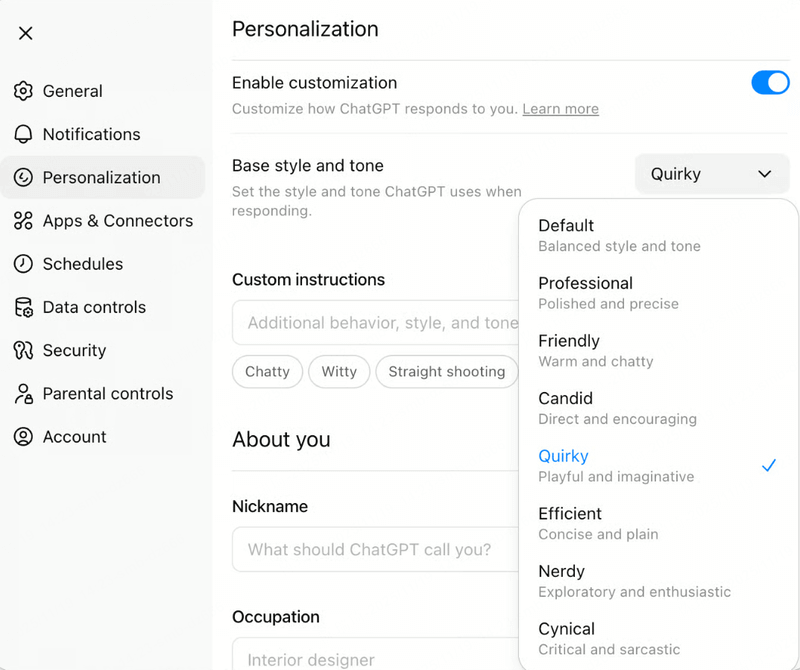The image size is (800, 670).
Task: Collapse the Base style and tone dropdown
Action: pyautogui.click(x=712, y=174)
